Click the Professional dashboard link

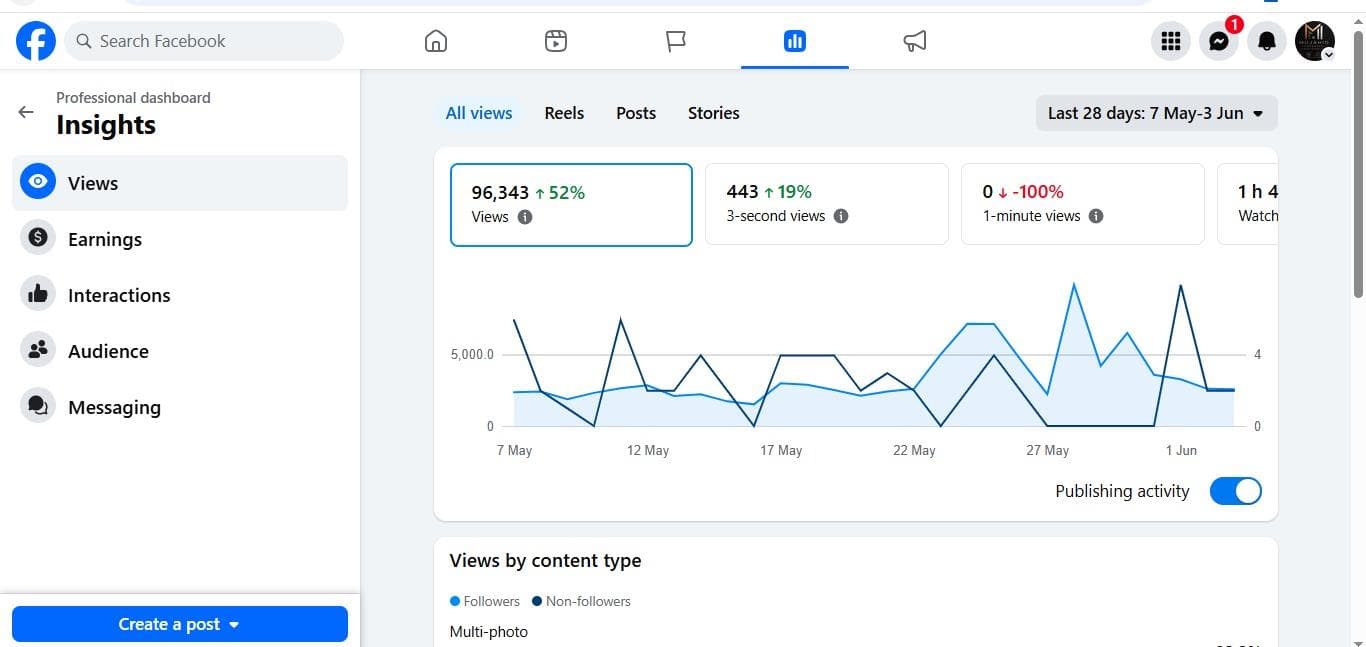pyautogui.click(x=133, y=97)
